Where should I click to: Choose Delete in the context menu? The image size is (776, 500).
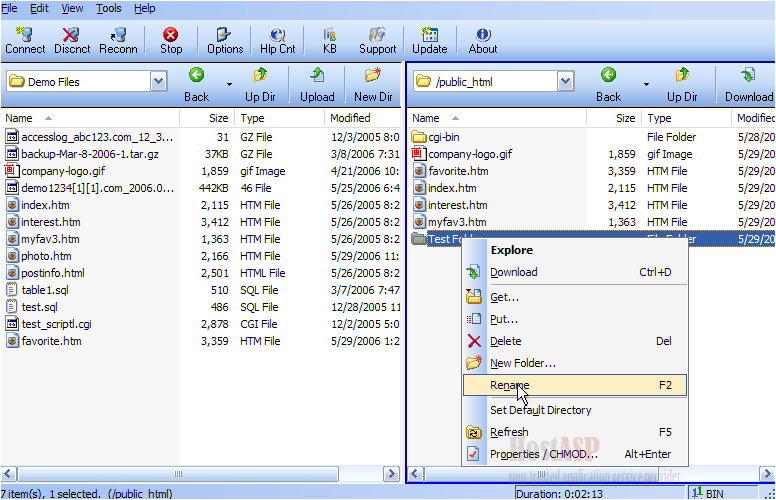(x=506, y=341)
